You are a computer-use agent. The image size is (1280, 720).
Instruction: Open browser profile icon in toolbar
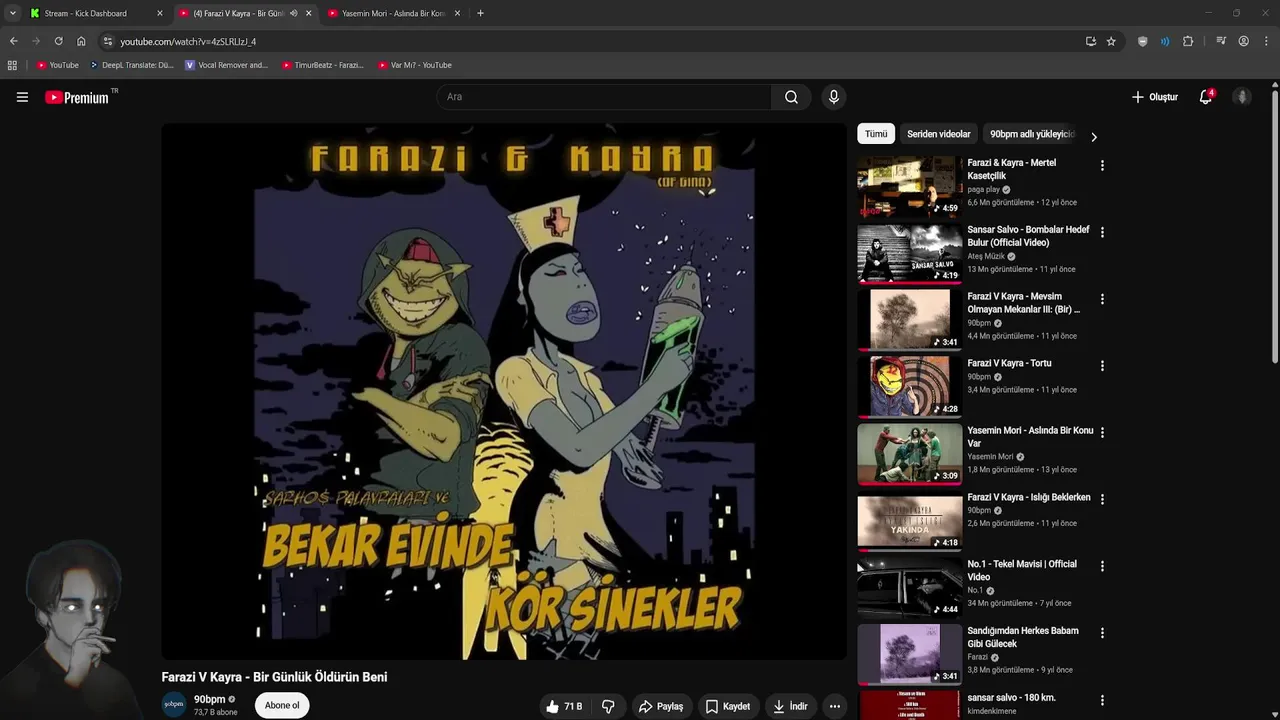pos(1243,41)
